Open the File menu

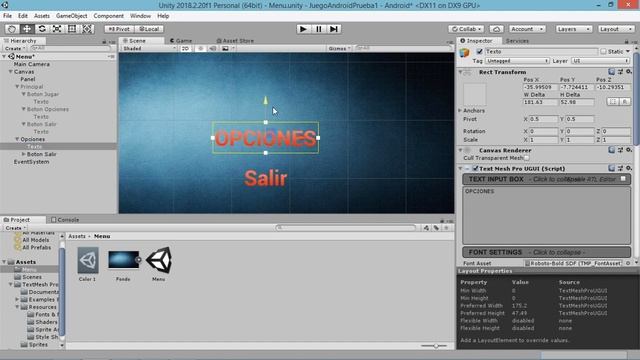click(x=7, y=16)
